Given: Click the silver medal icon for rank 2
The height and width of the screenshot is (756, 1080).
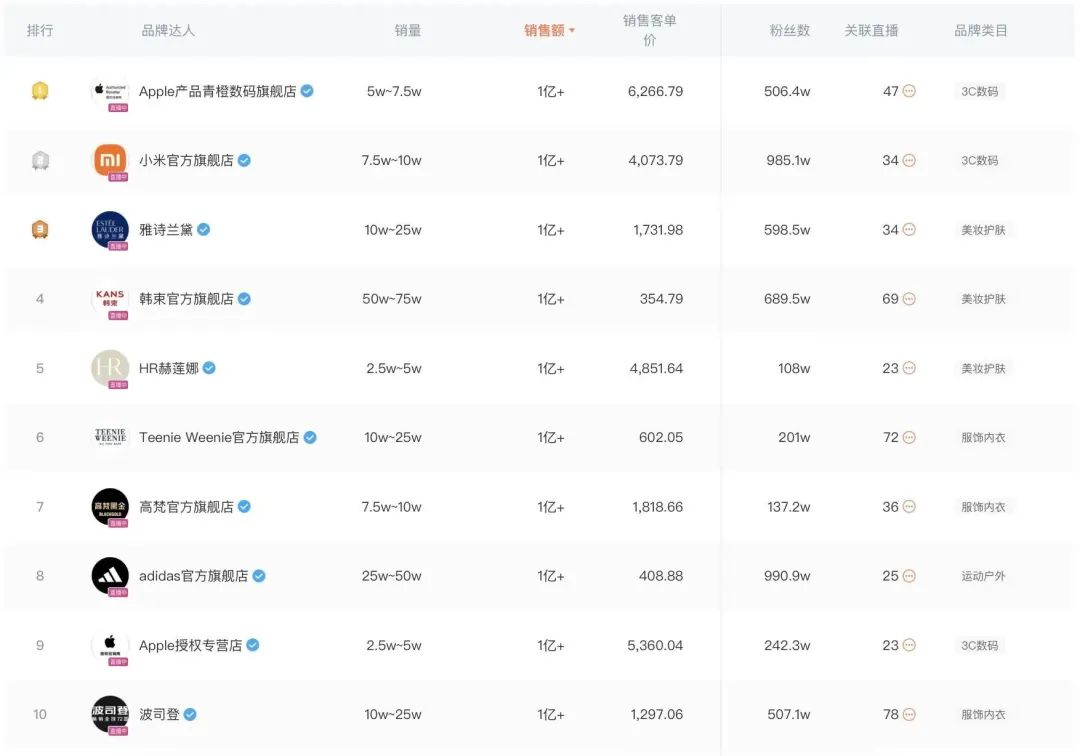Looking at the screenshot, I should 40,160.
